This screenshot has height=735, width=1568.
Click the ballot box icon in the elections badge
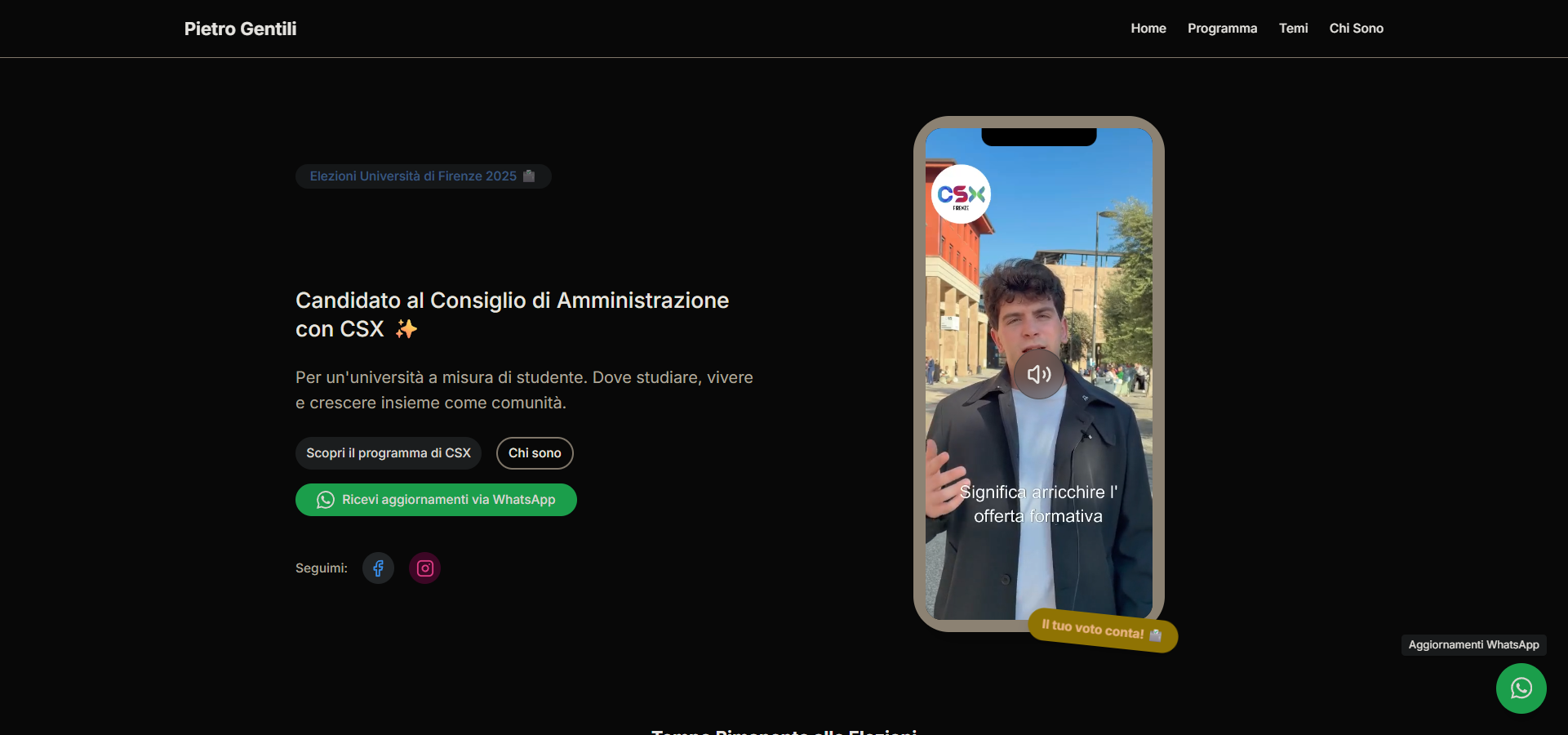pos(529,176)
